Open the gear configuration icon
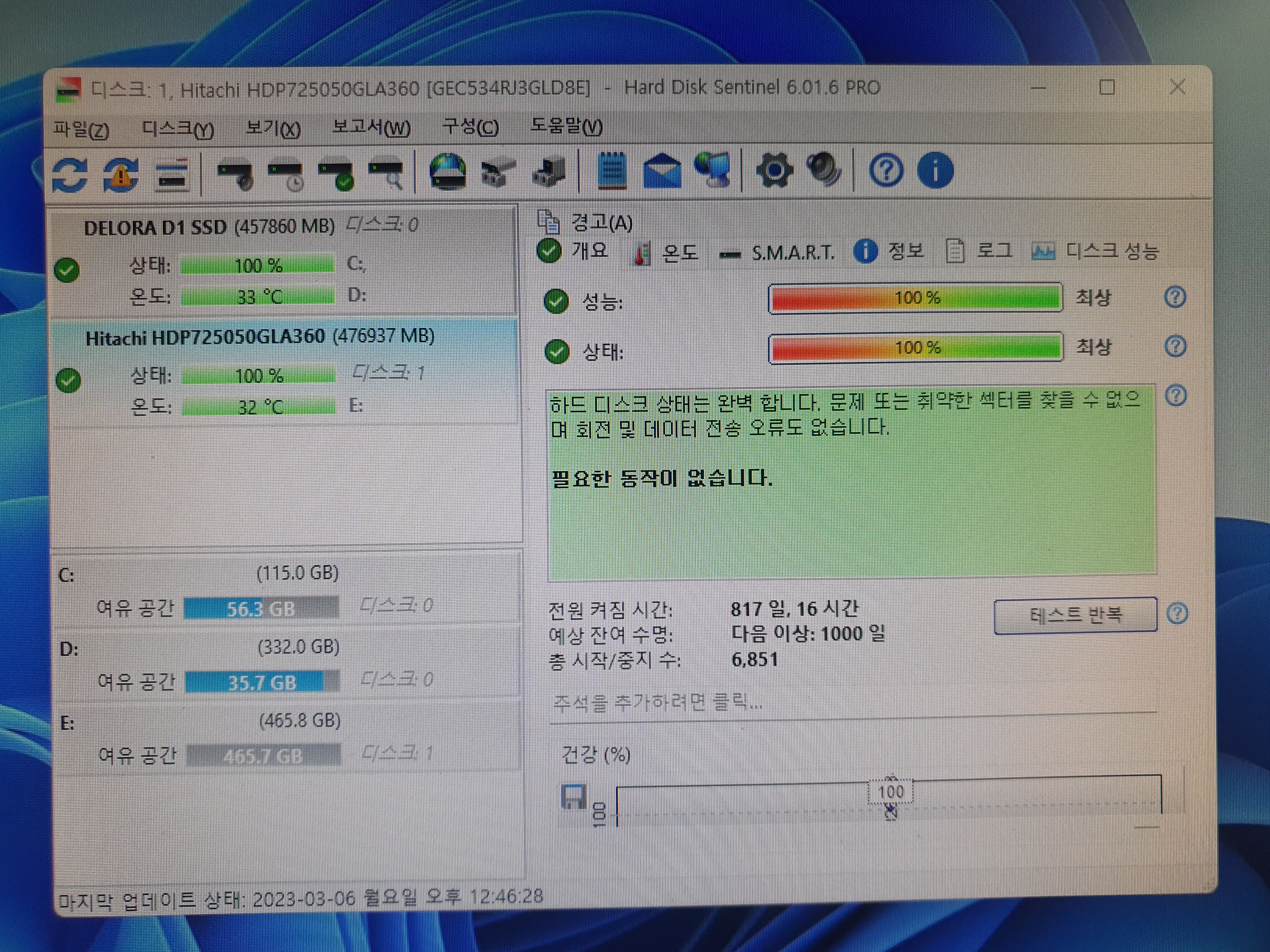Screen dimensions: 1270x952 click(x=775, y=170)
